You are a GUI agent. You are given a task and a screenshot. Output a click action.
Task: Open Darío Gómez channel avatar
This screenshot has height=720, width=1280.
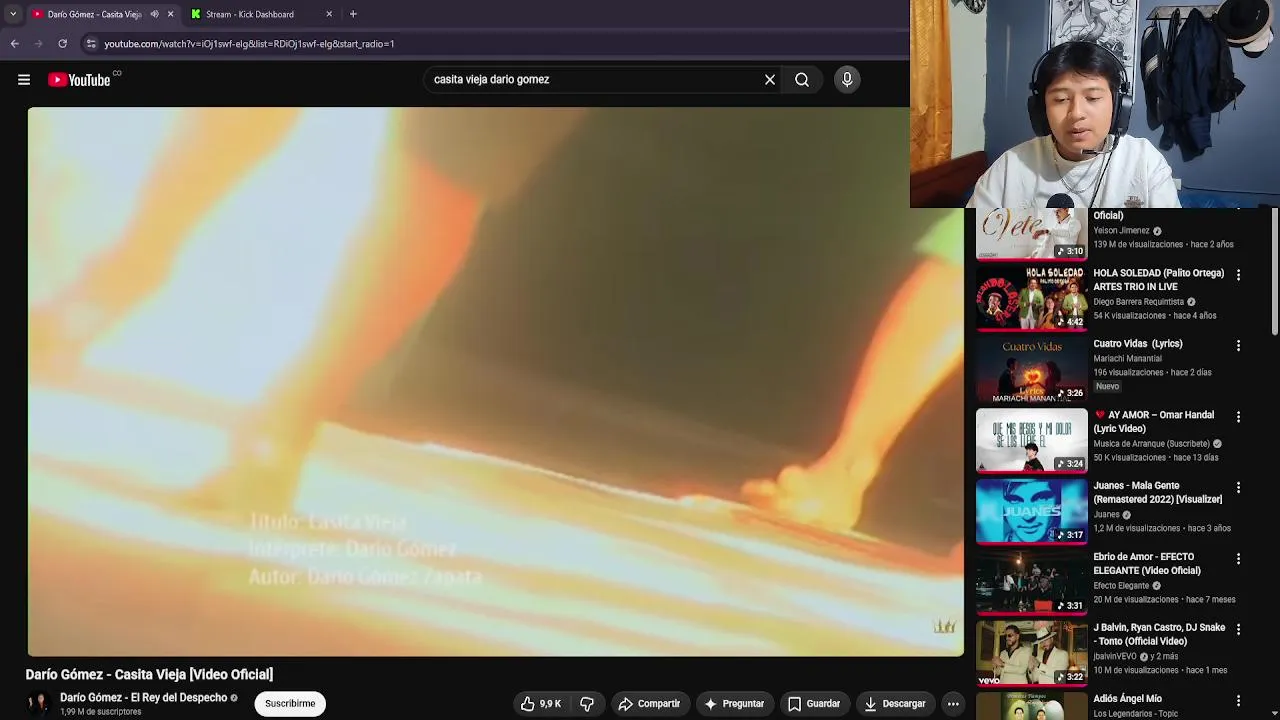38,704
